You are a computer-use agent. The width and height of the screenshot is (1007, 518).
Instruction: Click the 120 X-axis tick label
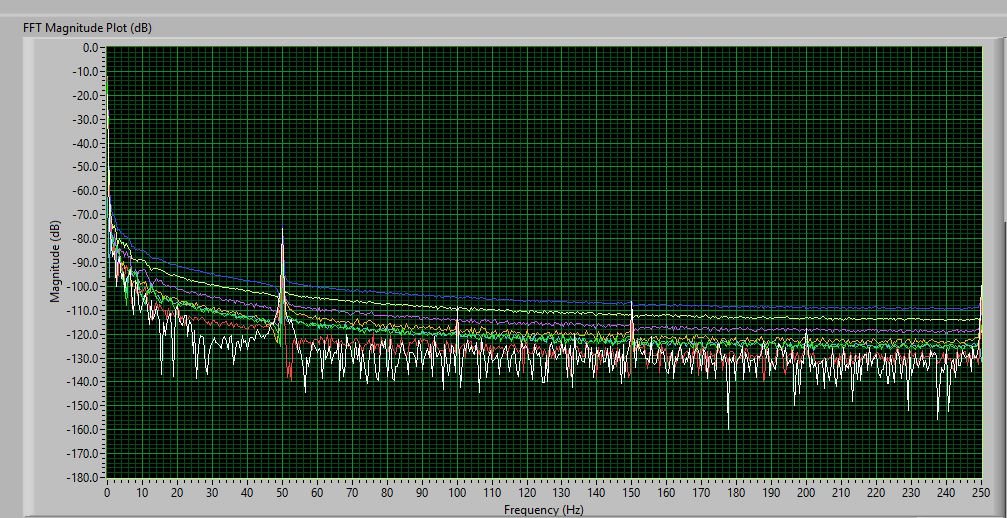527,492
